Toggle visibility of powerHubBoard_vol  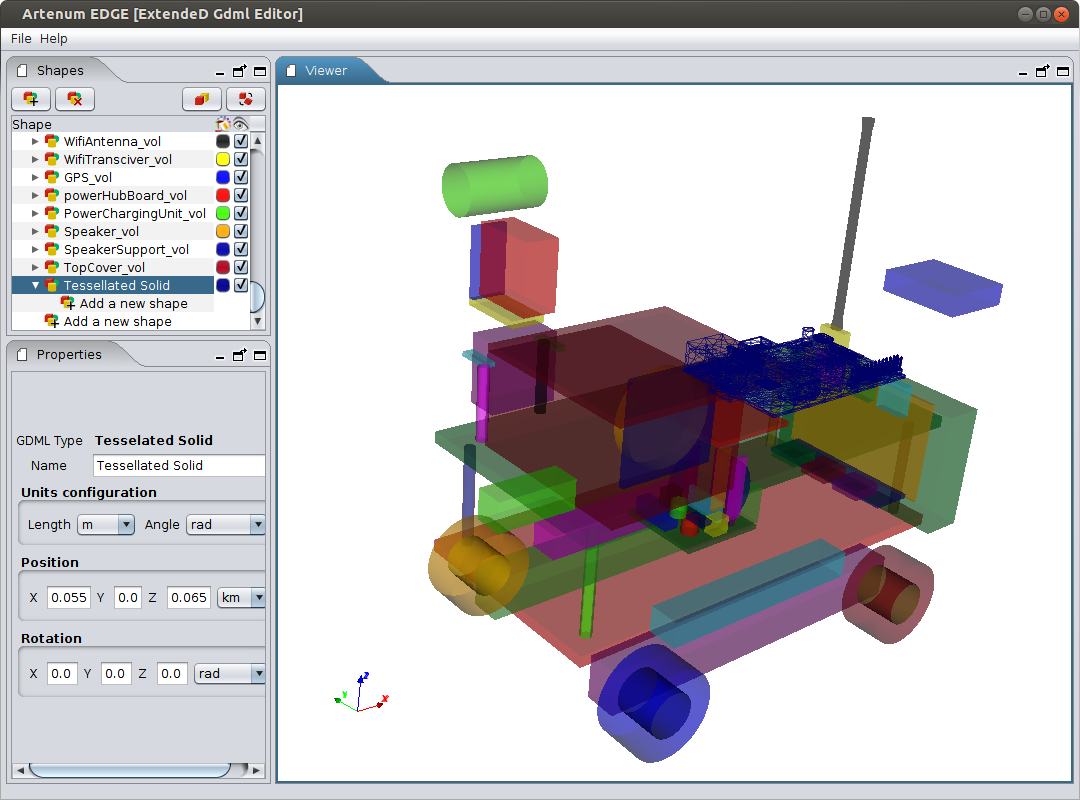(241, 195)
